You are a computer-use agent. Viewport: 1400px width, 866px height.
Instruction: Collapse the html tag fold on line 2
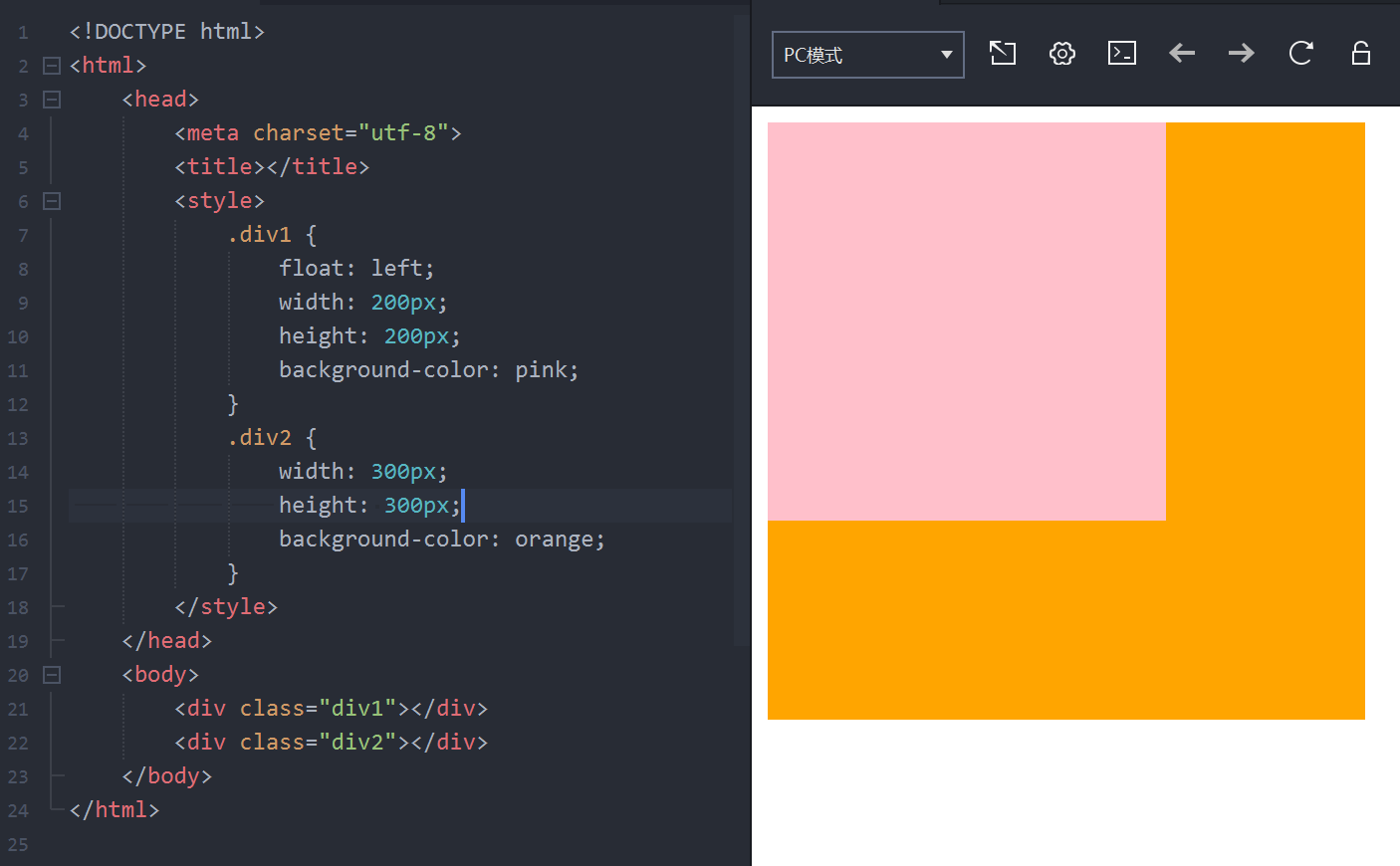click(x=52, y=66)
